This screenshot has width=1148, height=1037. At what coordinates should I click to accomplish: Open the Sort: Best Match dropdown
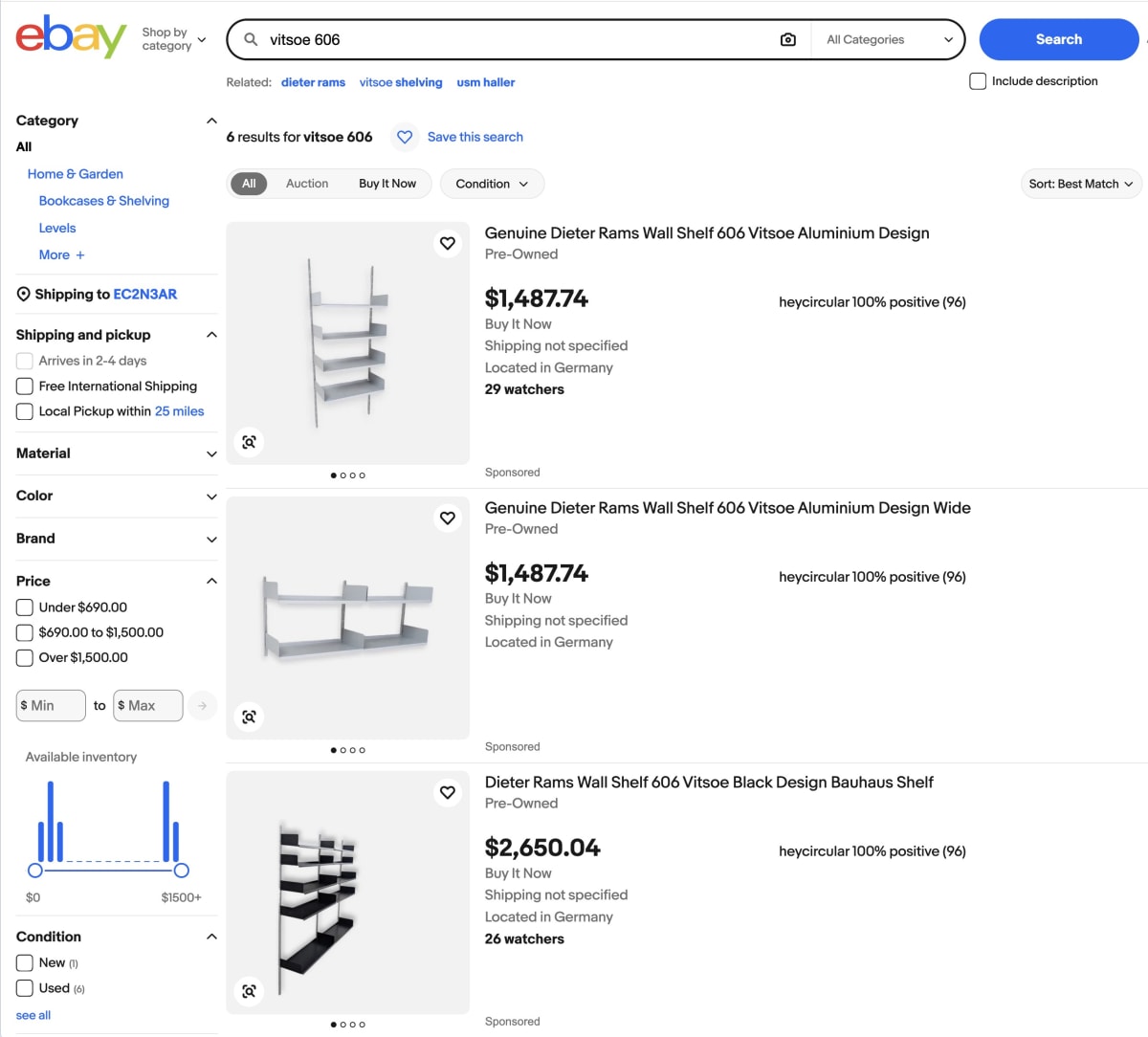pyautogui.click(x=1081, y=184)
